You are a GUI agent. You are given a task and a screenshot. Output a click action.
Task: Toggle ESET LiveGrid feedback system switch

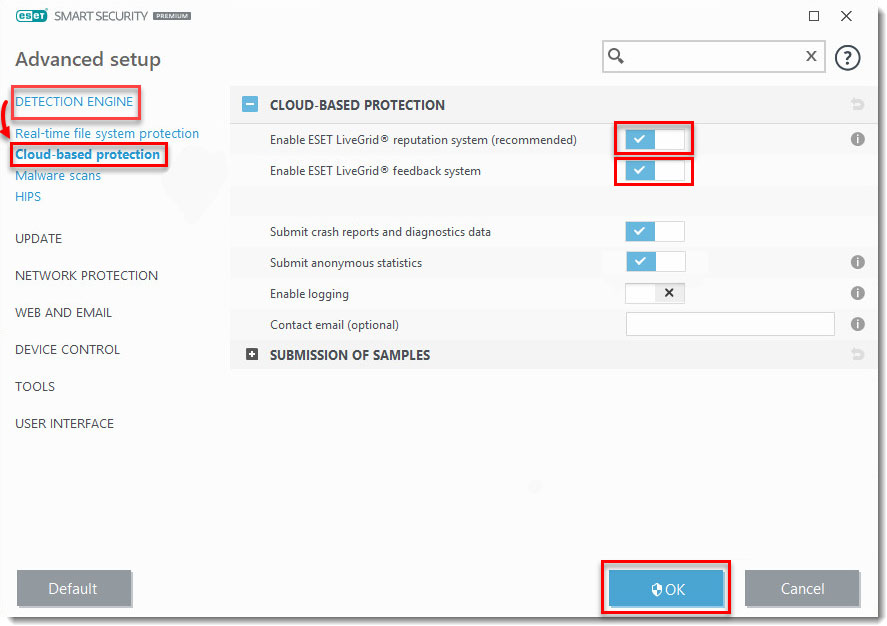[655, 170]
